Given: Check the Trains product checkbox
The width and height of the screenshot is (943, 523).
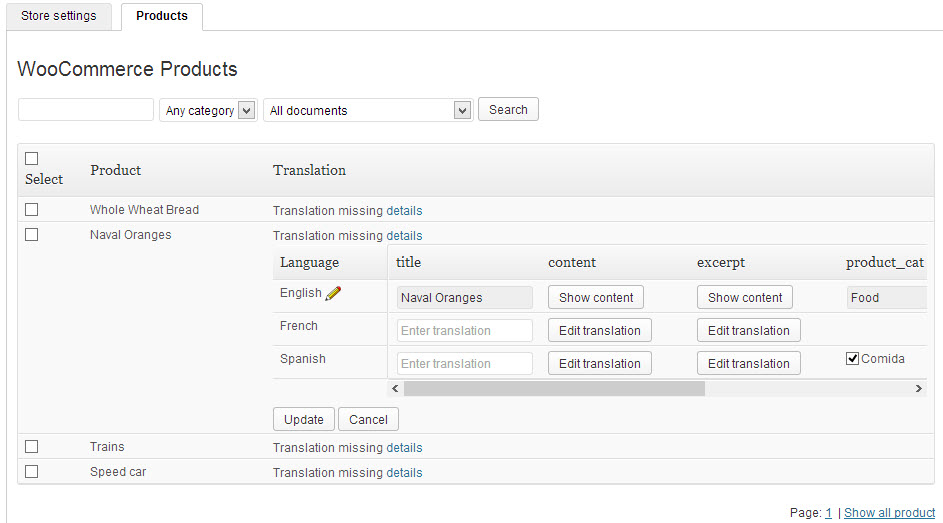Looking at the screenshot, I should [x=32, y=447].
